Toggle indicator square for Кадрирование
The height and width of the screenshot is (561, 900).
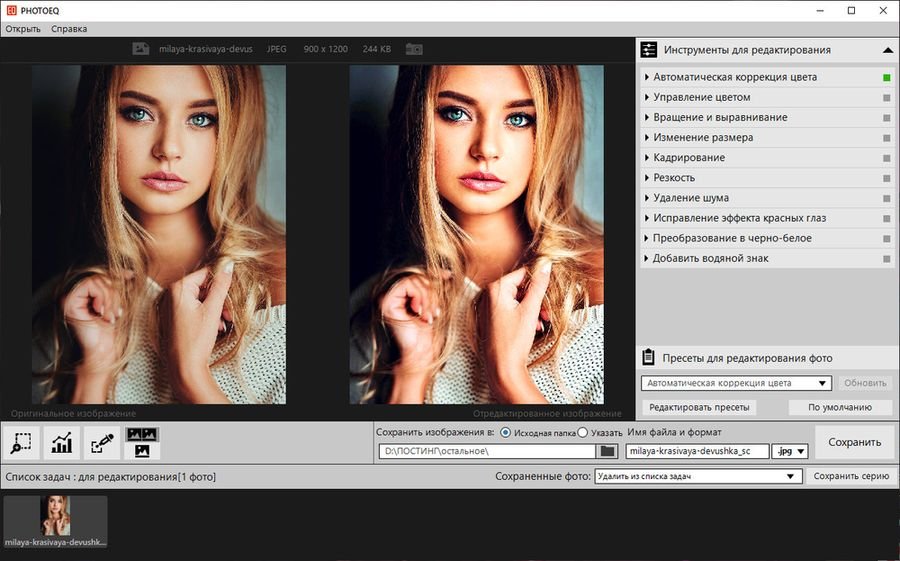886,158
